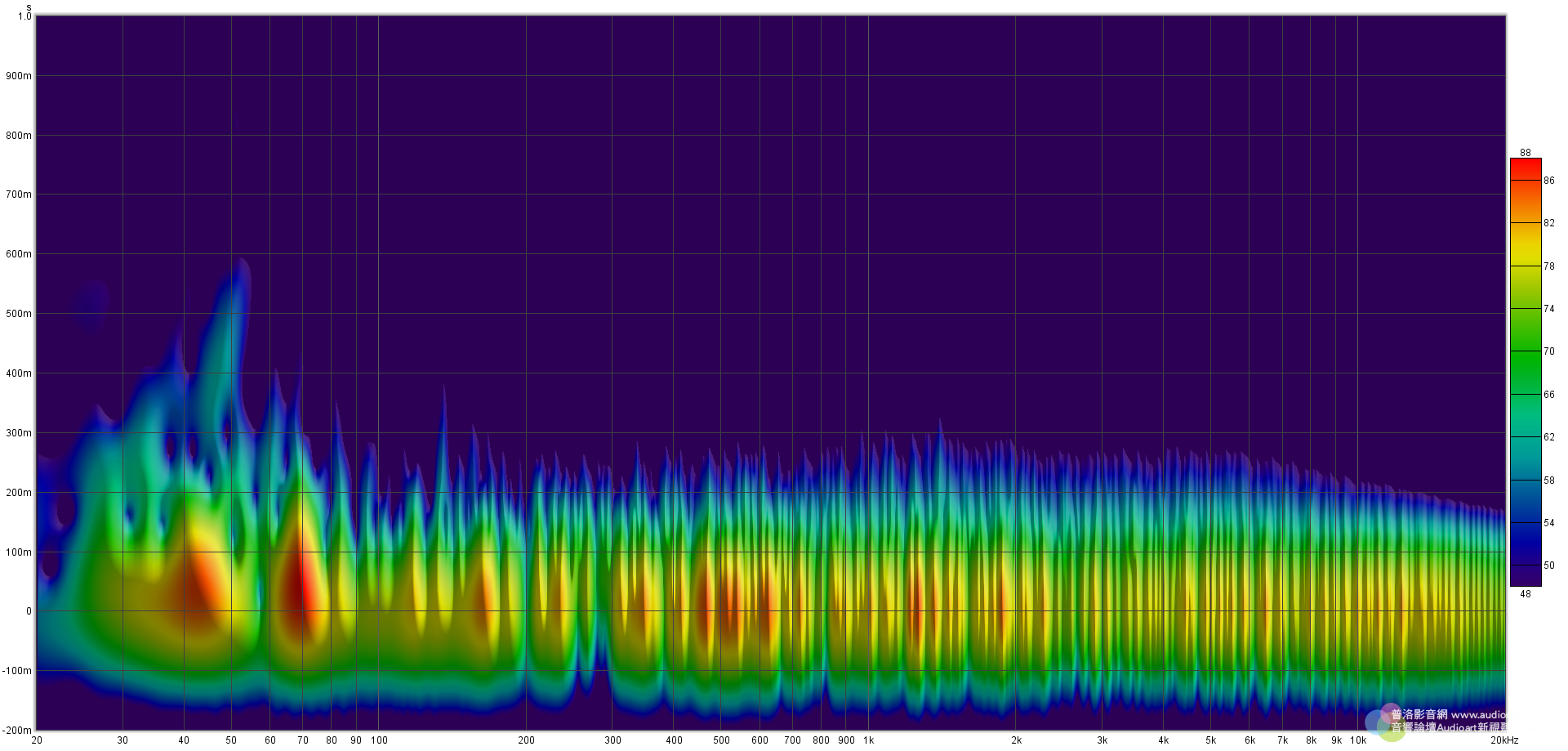
Task: Click the 400 Hz frequency axis label
Action: point(674,740)
